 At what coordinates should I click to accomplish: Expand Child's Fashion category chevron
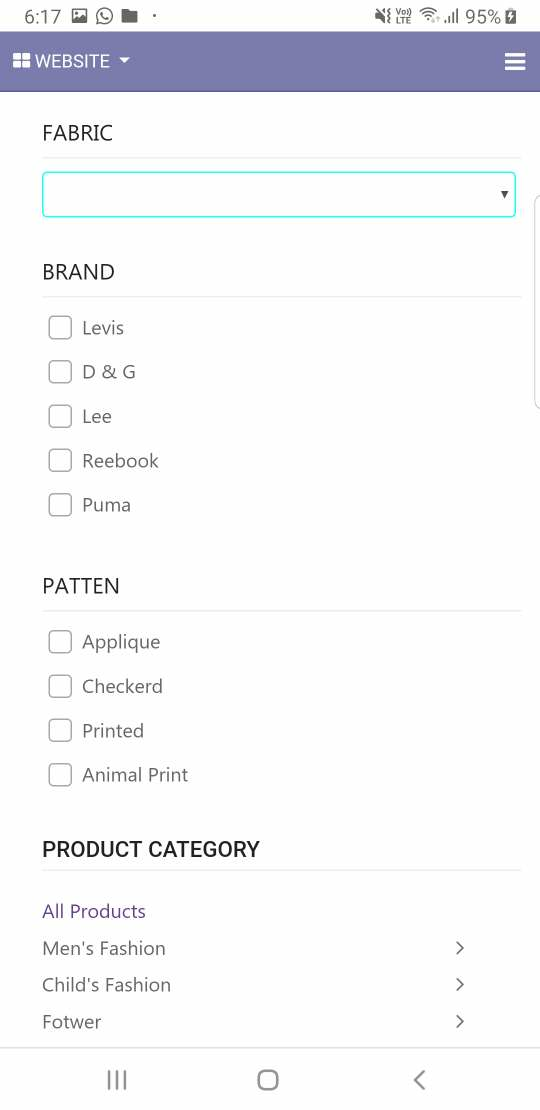click(460, 985)
